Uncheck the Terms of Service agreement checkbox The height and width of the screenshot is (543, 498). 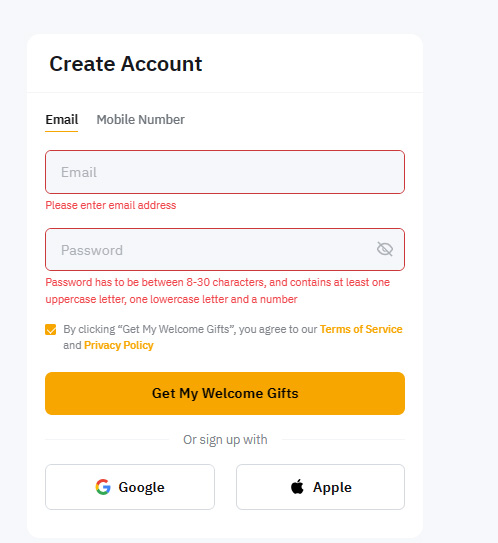pyautogui.click(x=51, y=329)
